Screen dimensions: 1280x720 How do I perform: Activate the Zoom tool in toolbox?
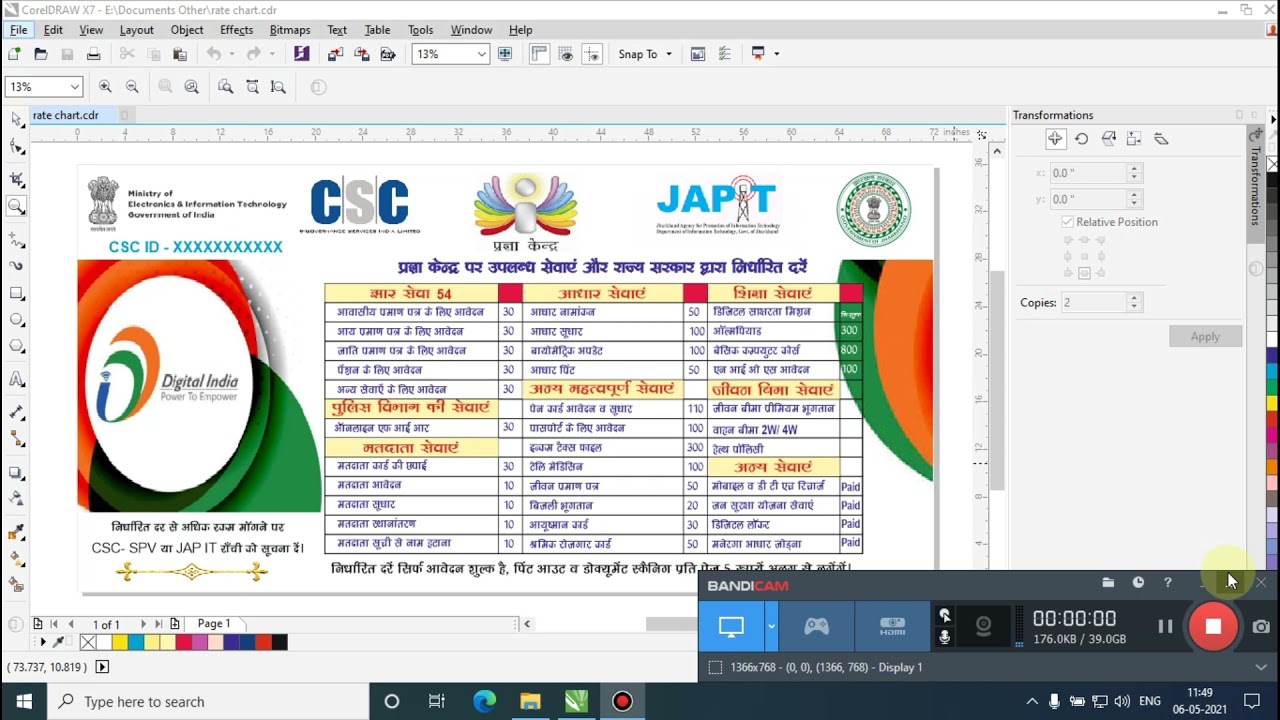tap(16, 206)
